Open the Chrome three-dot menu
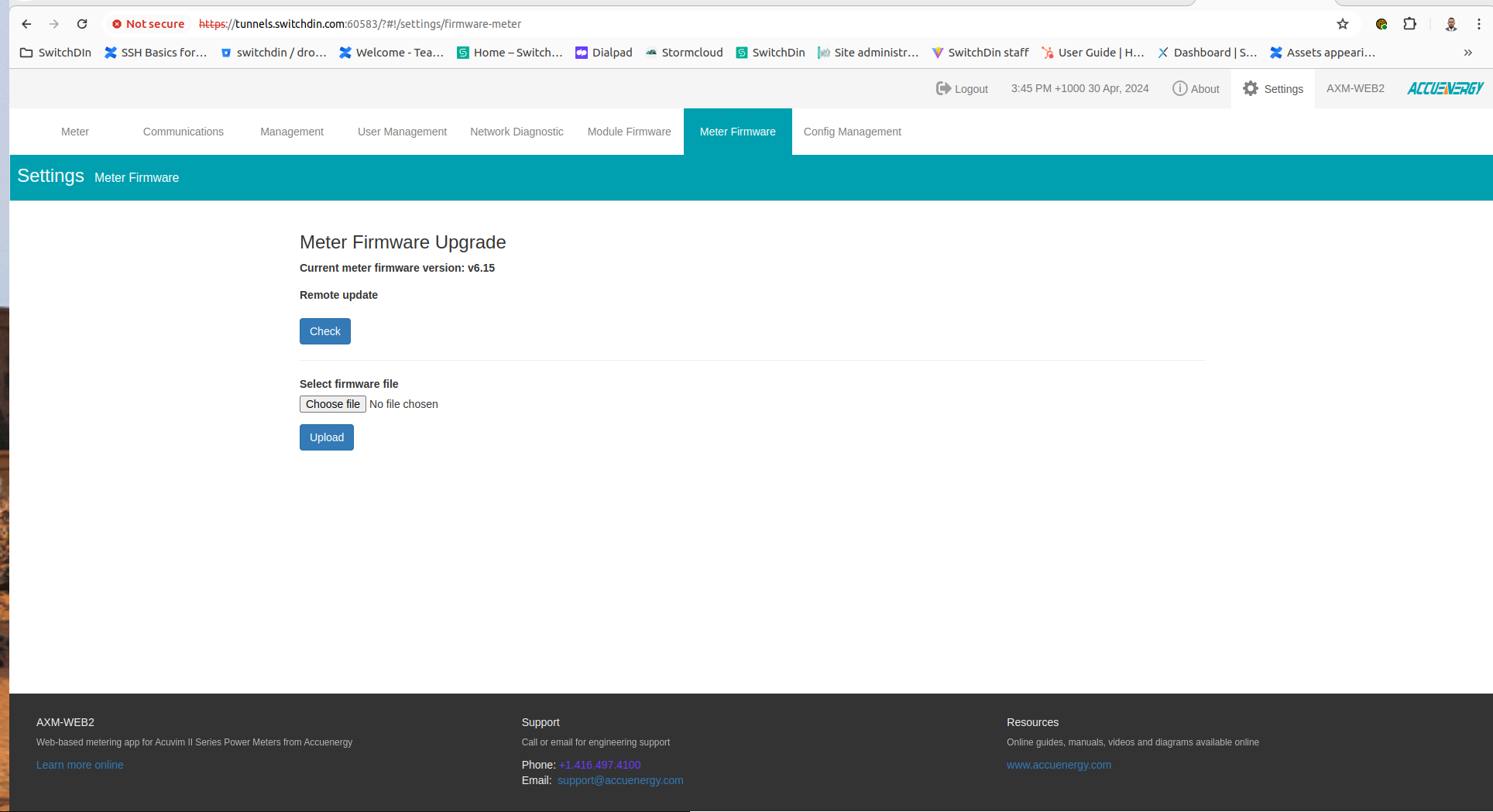This screenshot has height=812, width=1493. pyautogui.click(x=1479, y=24)
